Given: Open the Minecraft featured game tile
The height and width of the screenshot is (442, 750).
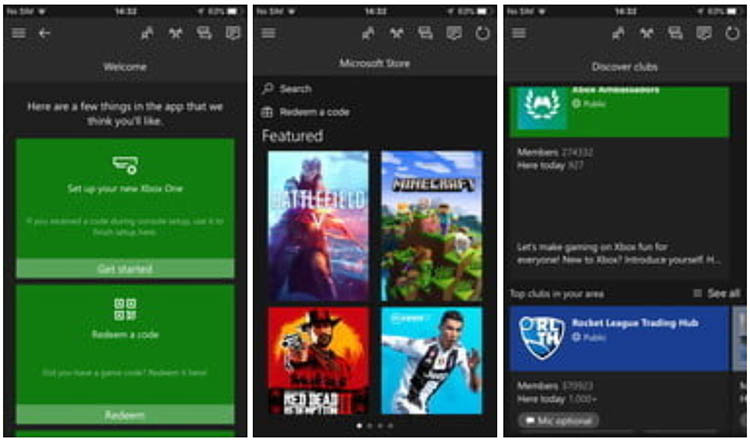Looking at the screenshot, I should coord(432,226).
